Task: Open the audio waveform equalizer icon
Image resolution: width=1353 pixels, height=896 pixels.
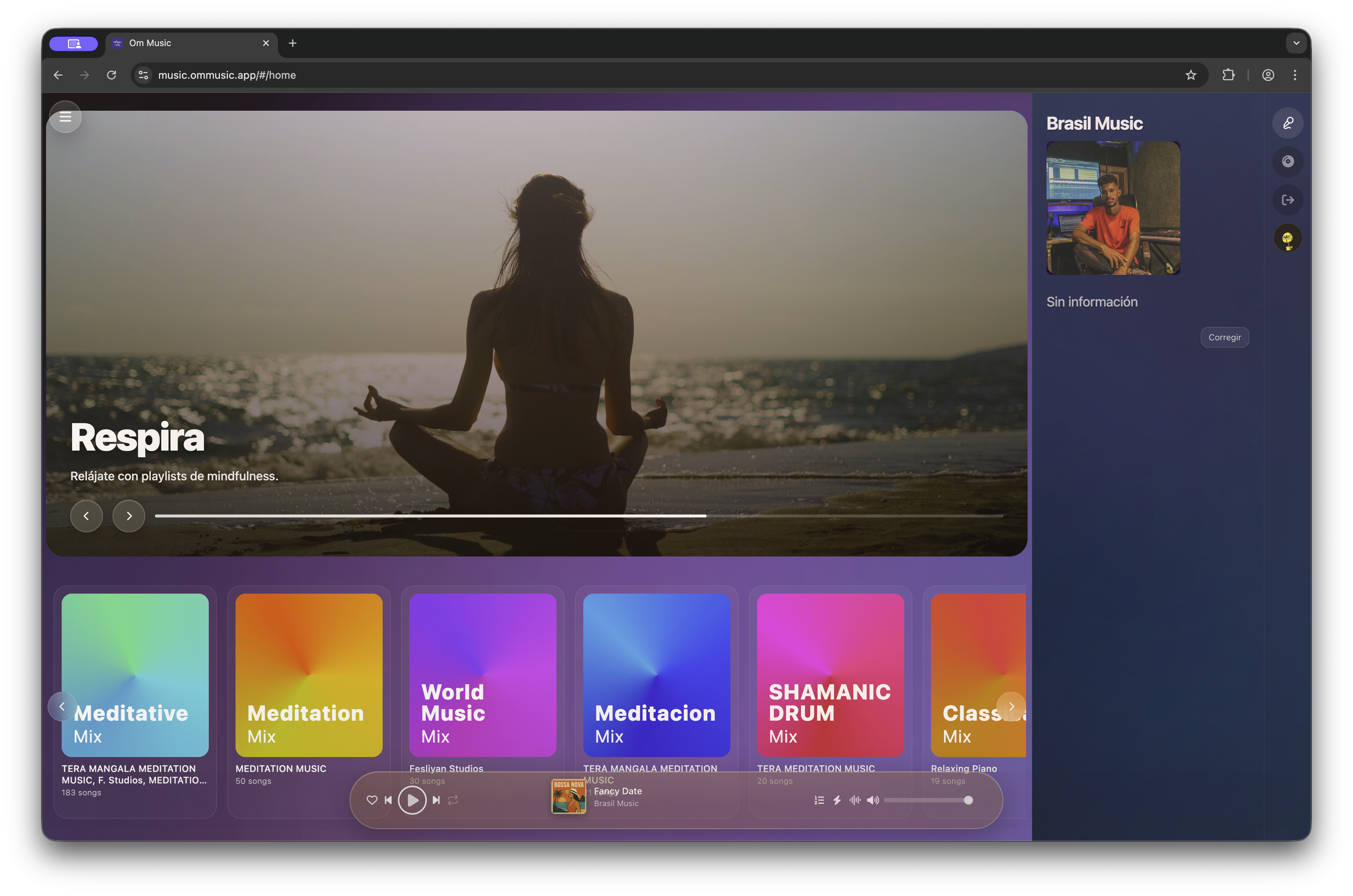Action: [855, 800]
